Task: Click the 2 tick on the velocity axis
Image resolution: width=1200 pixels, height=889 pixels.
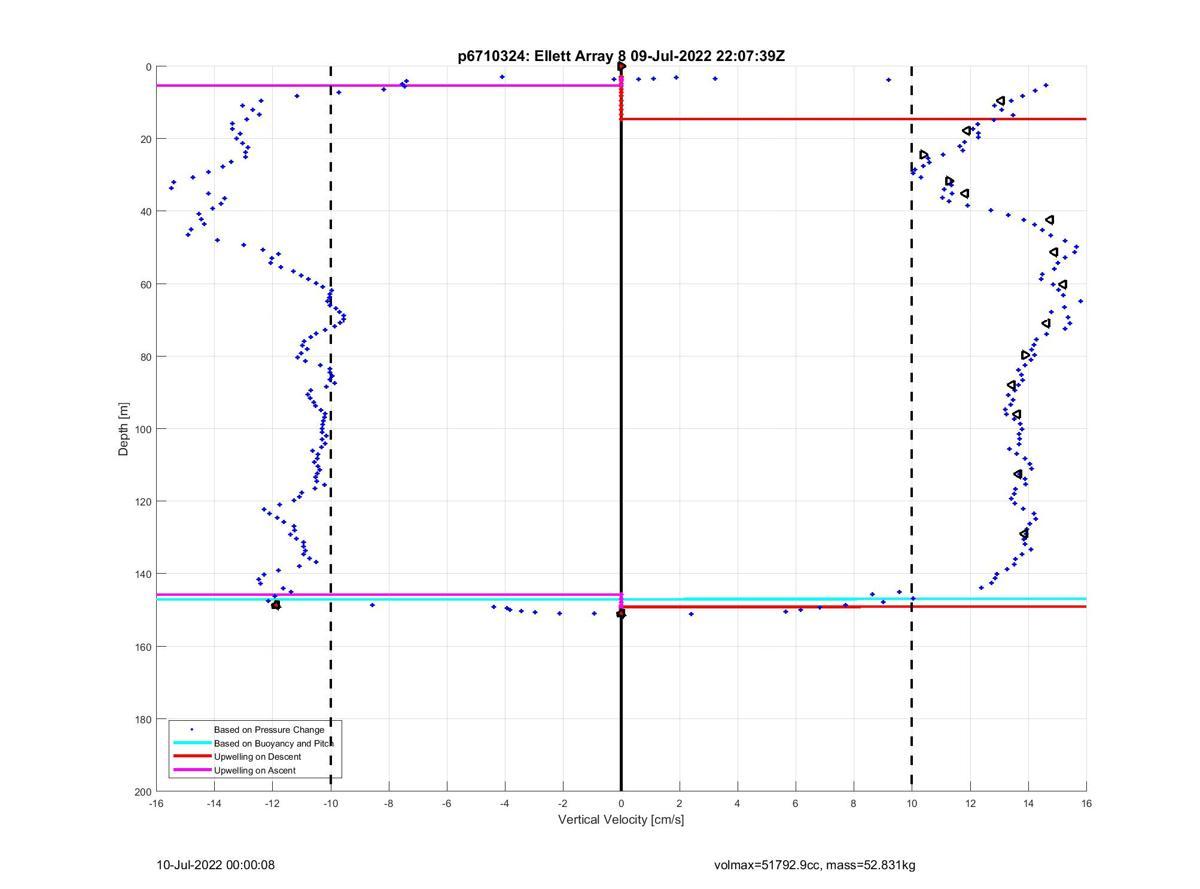Action: (x=679, y=803)
